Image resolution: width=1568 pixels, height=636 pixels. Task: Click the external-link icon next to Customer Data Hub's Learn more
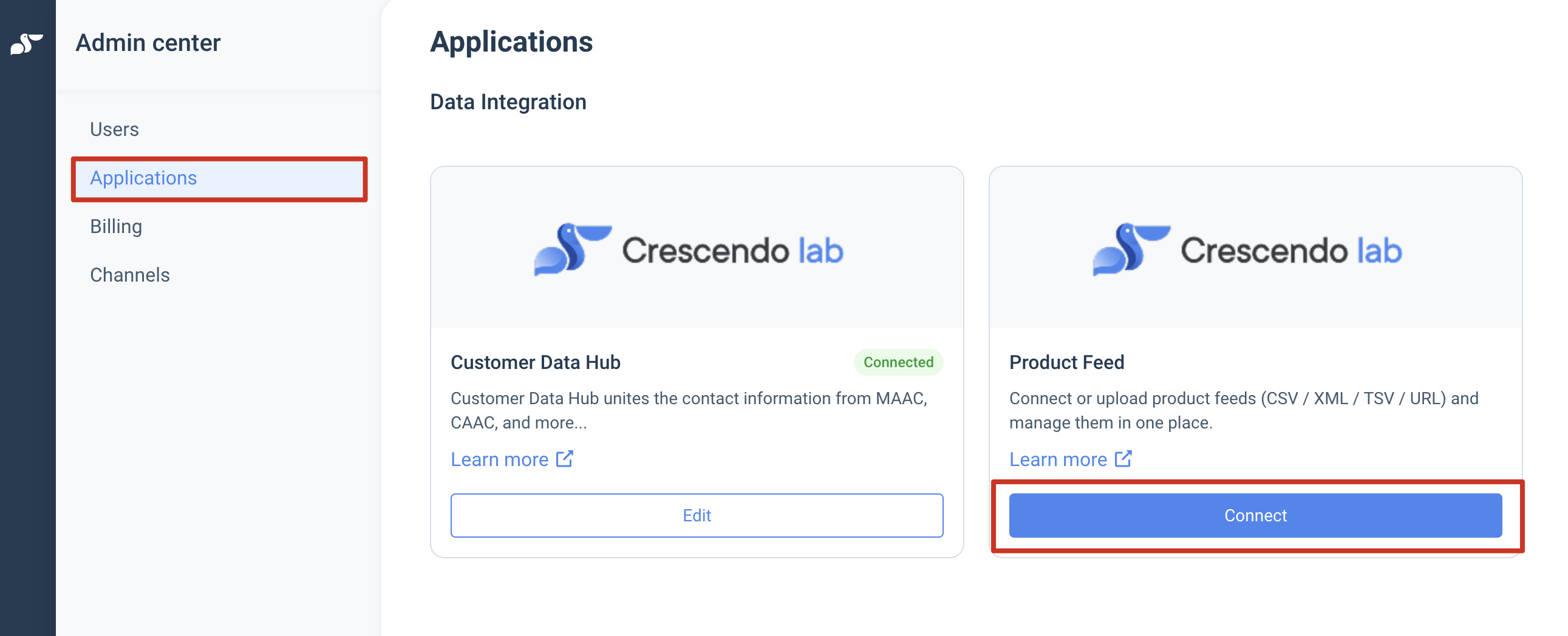click(x=565, y=459)
